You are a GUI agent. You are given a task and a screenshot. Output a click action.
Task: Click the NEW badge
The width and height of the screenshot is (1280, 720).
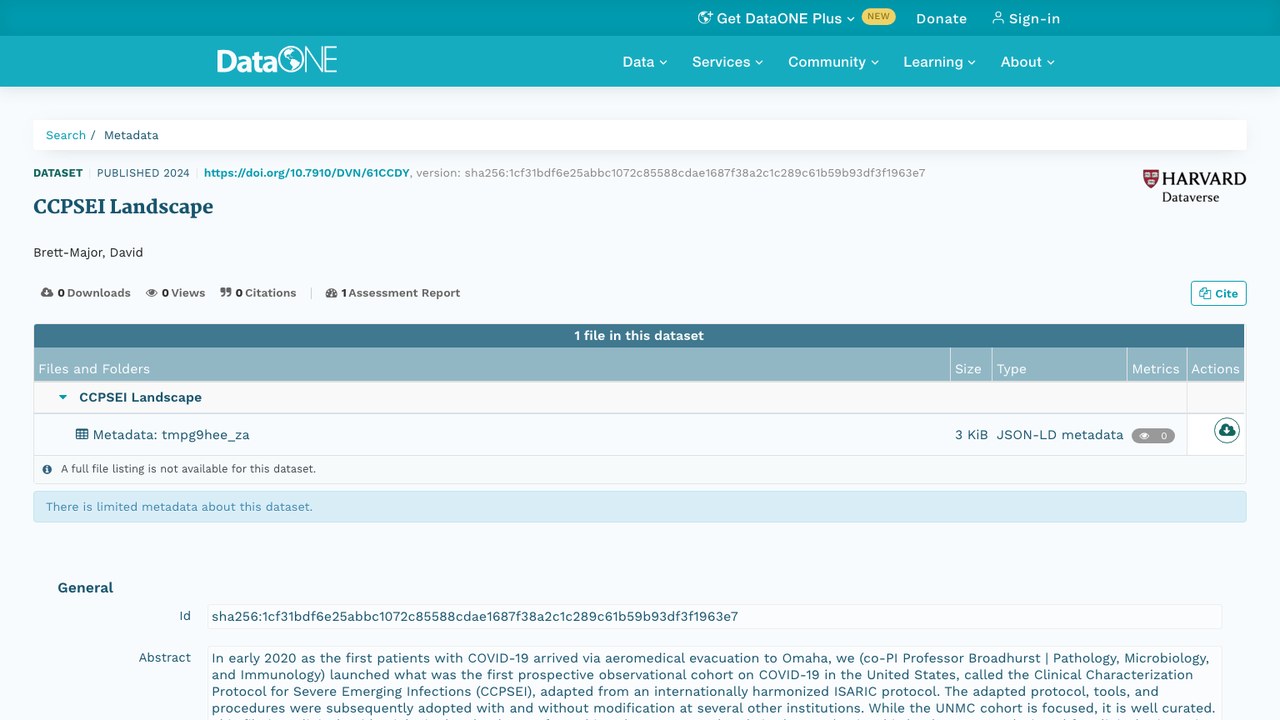coord(878,17)
